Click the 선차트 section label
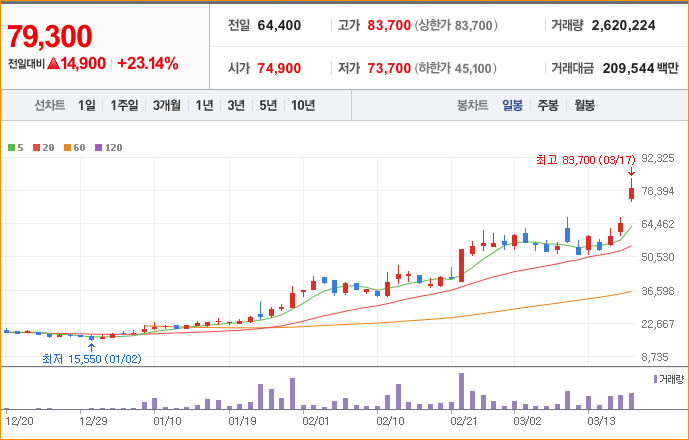 pyautogui.click(x=50, y=105)
